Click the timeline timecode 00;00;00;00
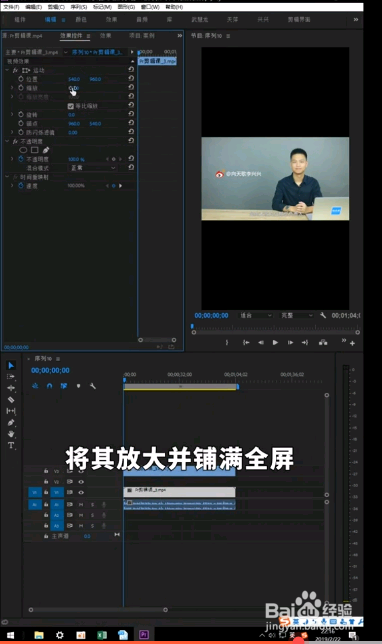 tap(50, 370)
